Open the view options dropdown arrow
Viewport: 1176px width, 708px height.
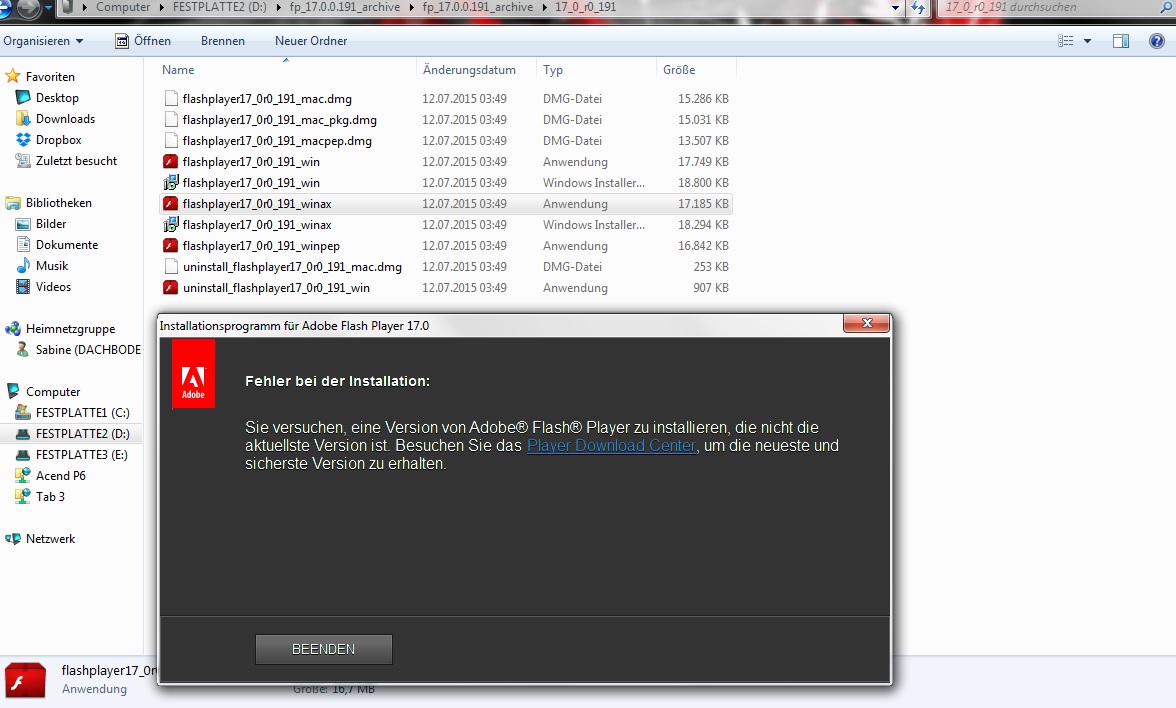1088,40
